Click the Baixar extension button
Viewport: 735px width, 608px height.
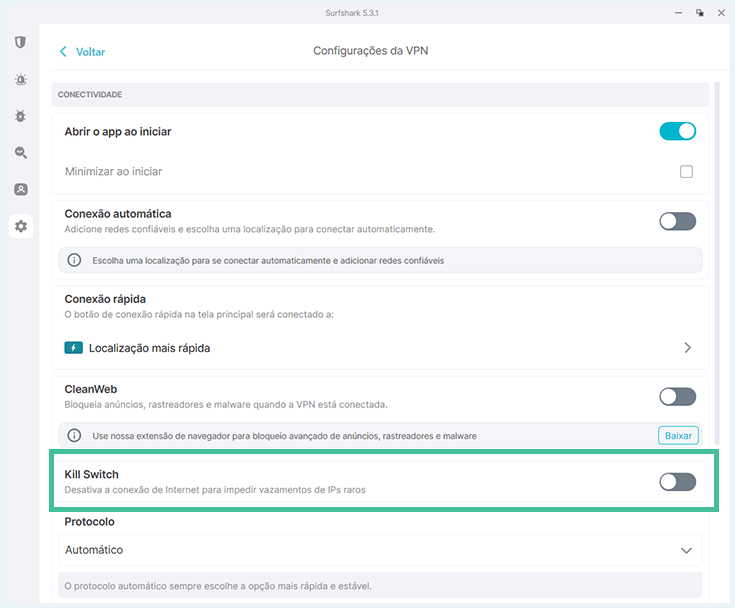coord(678,435)
